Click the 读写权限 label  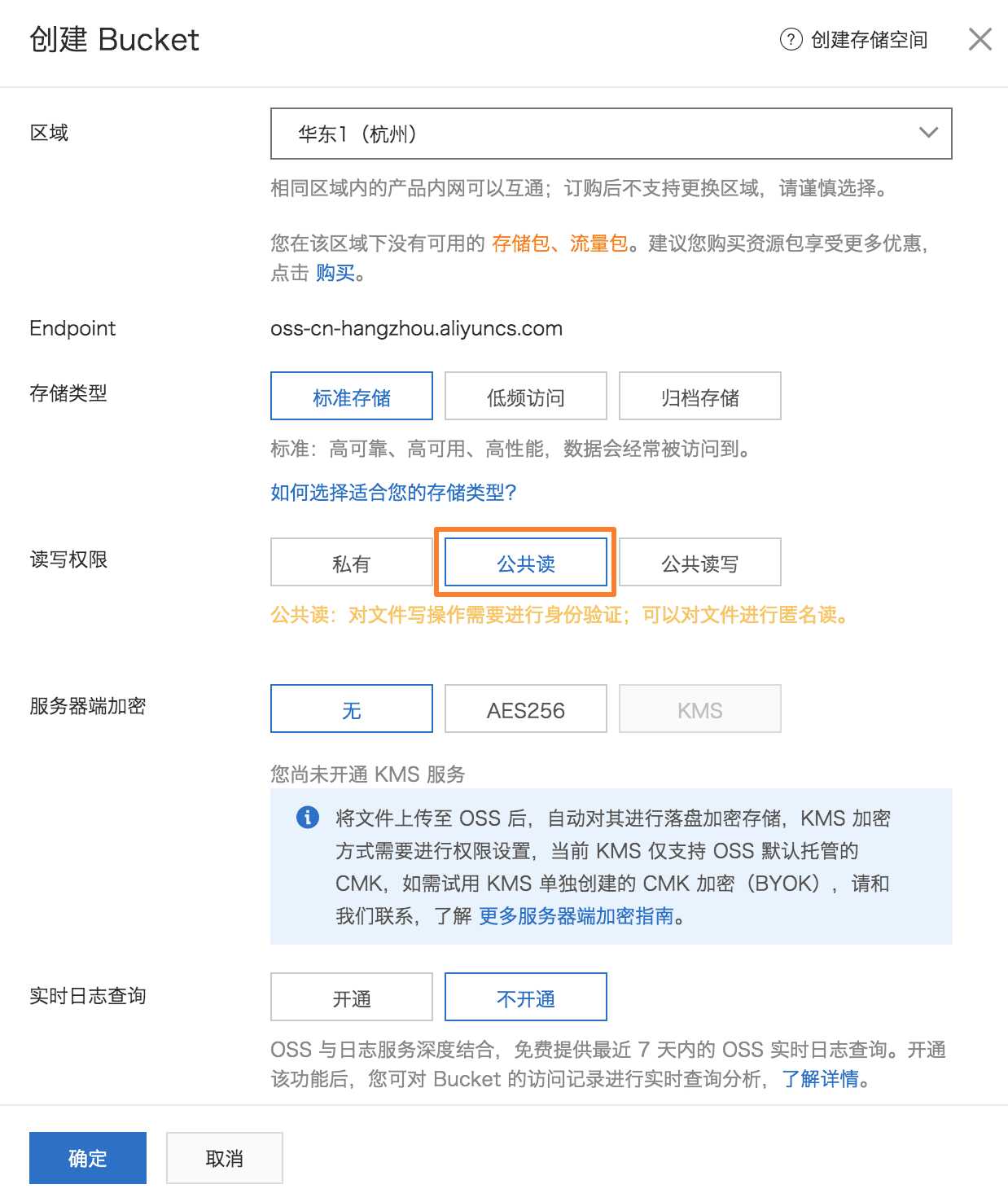pyautogui.click(x=68, y=559)
